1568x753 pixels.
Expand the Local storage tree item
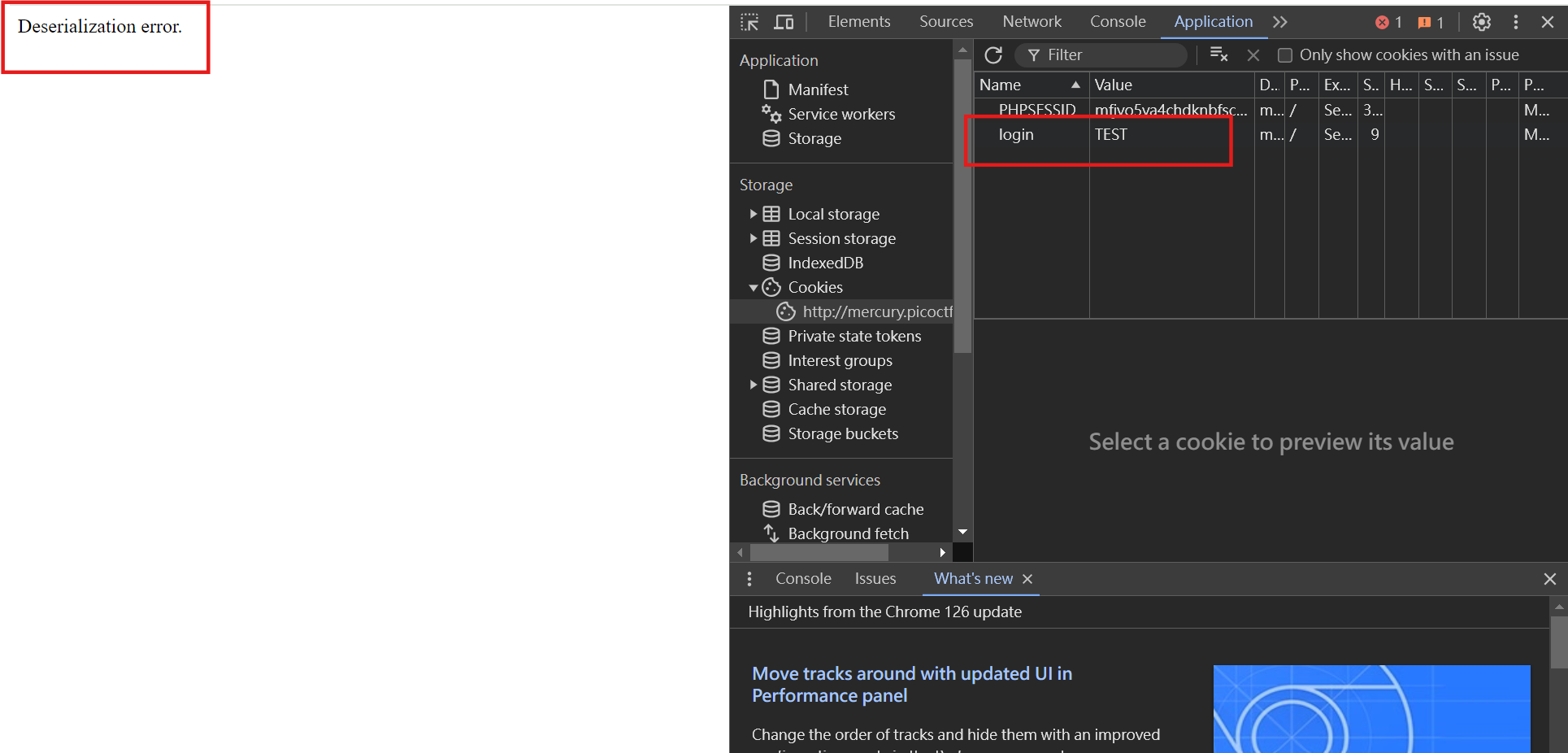point(753,213)
